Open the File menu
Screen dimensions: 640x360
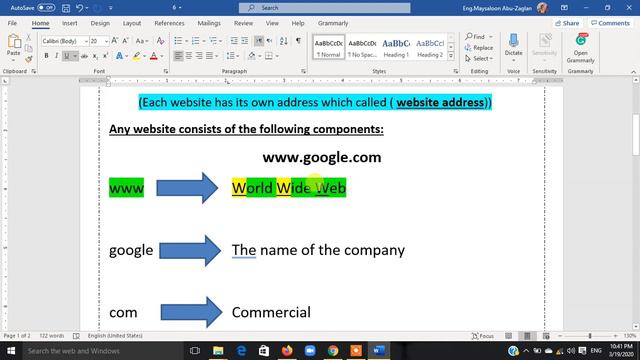click(x=12, y=23)
